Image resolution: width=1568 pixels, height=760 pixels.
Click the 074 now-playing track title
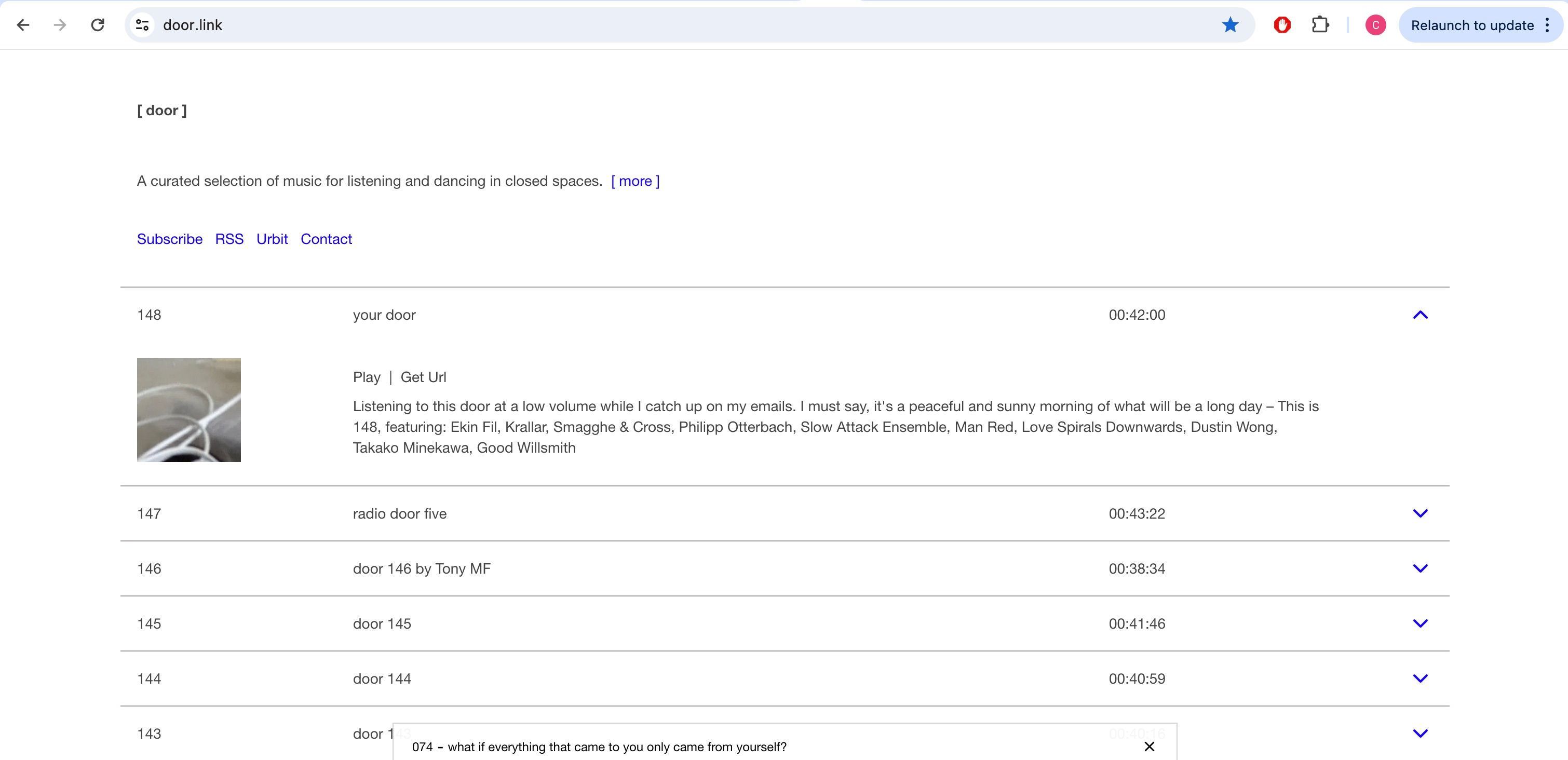pos(599,747)
